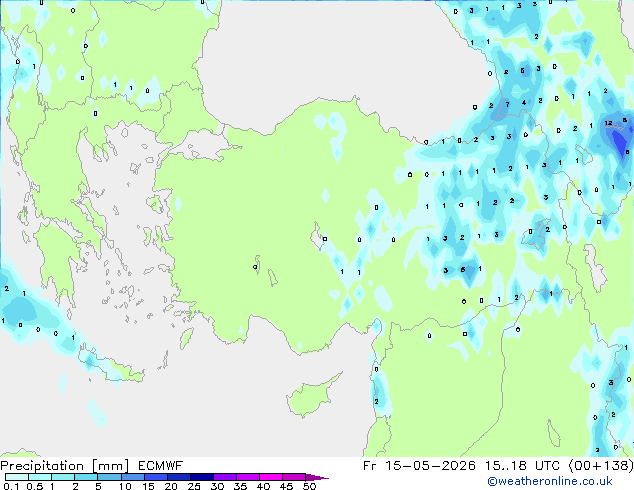Click the 12 mm precipitation value on the map
Viewport: 634px width, 490px height.
[609, 123]
